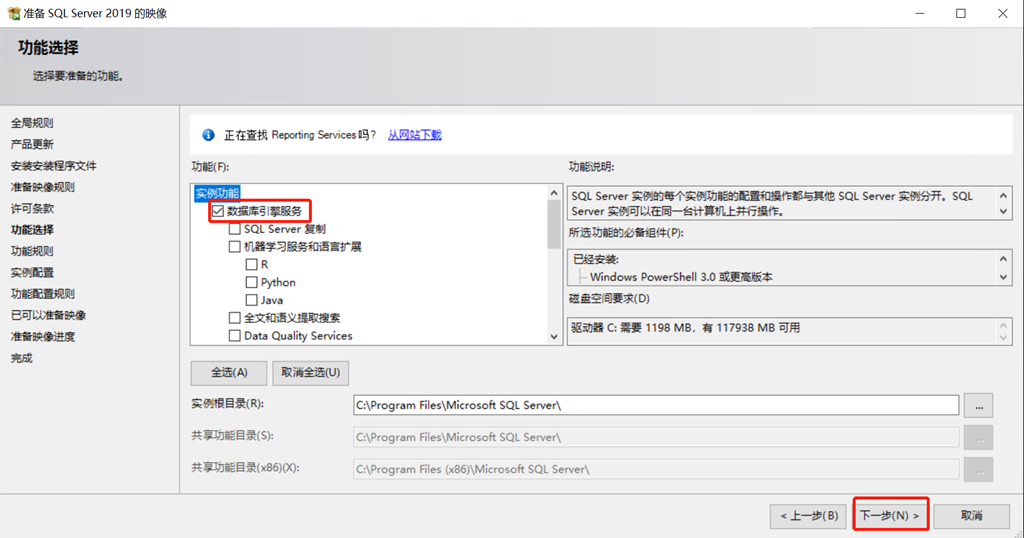Click 下一步(N) to continue
The width and height of the screenshot is (1024, 538).
point(890,515)
